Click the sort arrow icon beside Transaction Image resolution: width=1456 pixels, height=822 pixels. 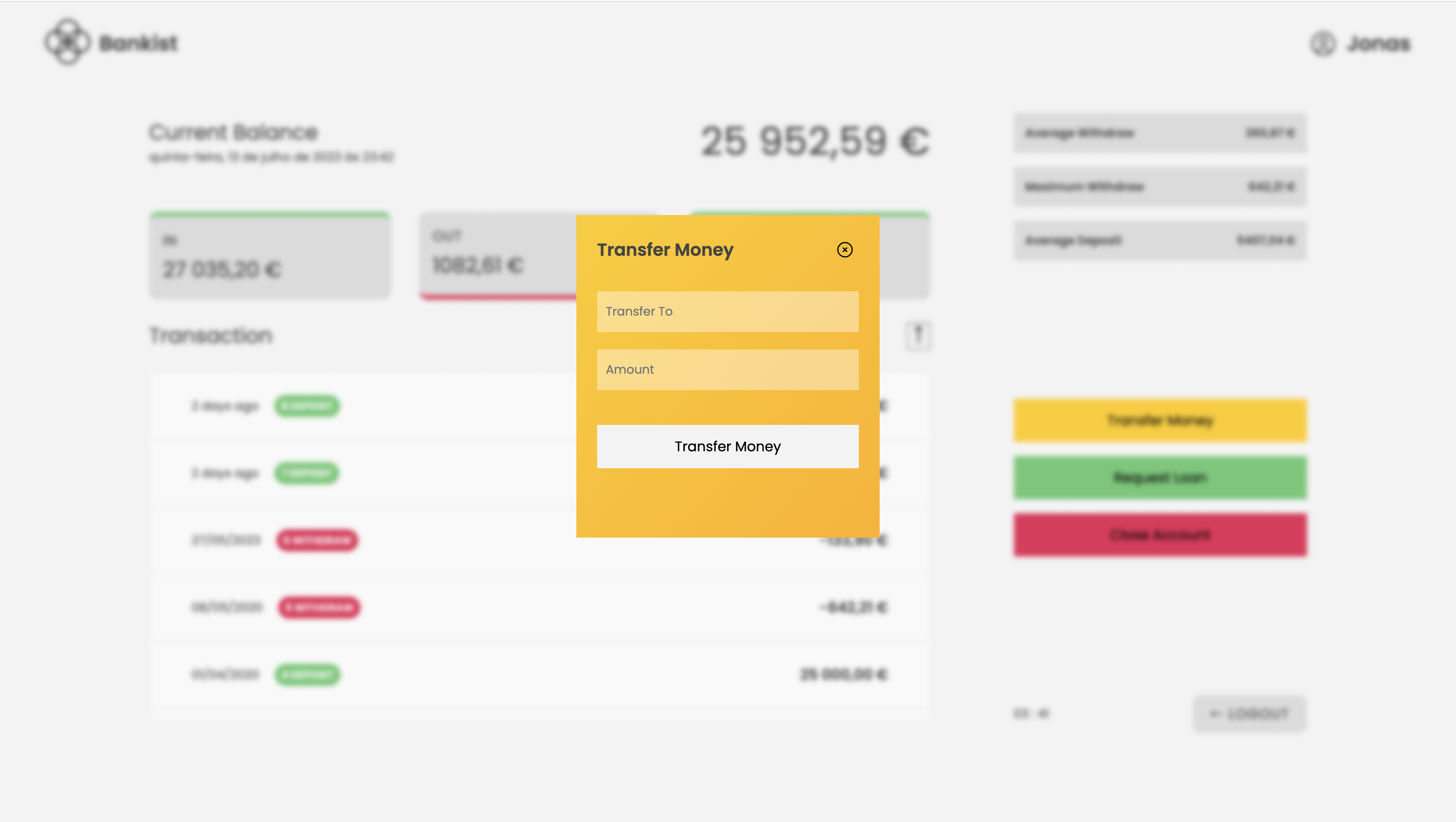(919, 336)
